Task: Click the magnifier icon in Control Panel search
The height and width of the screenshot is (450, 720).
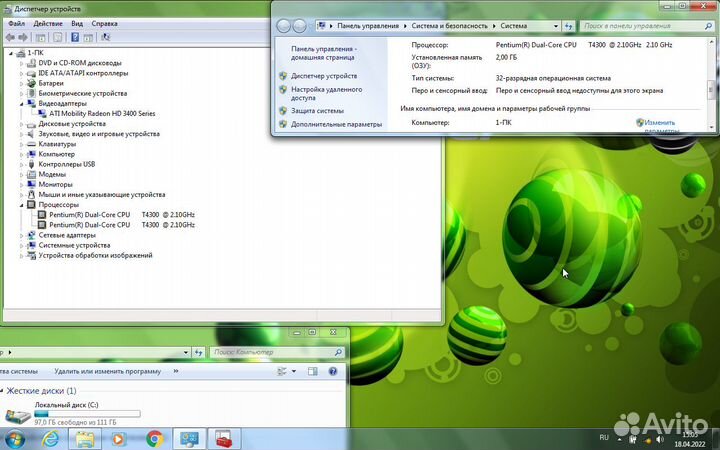Action: coord(708,26)
